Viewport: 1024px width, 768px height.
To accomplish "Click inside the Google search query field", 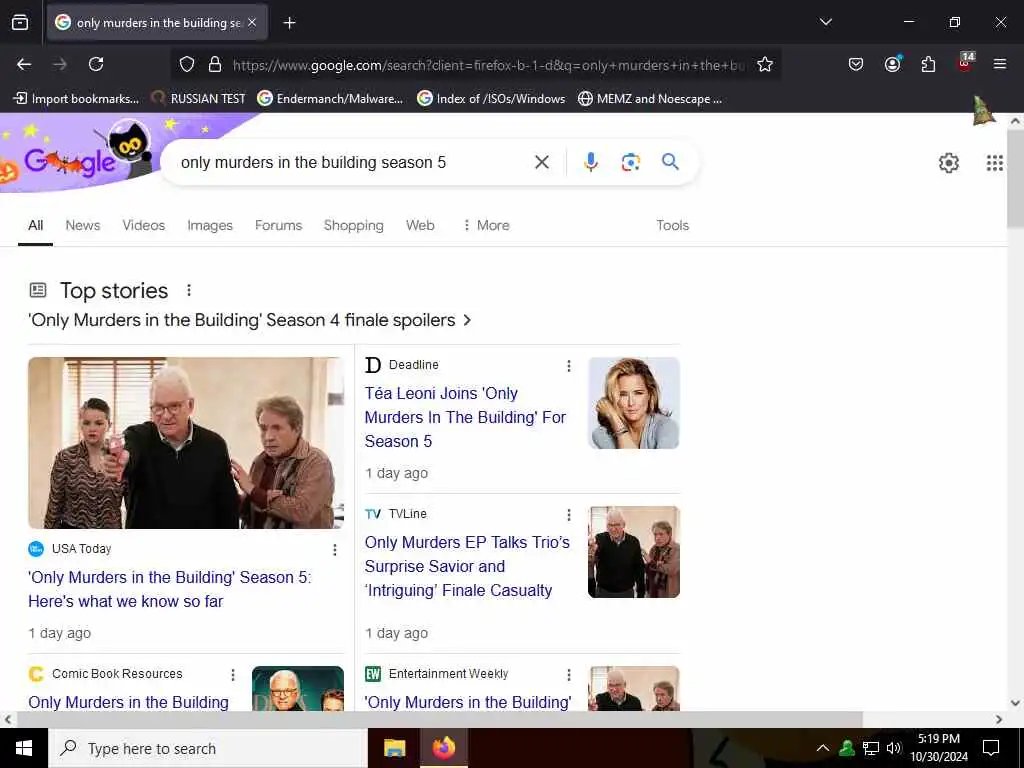I will pyautogui.click(x=353, y=162).
